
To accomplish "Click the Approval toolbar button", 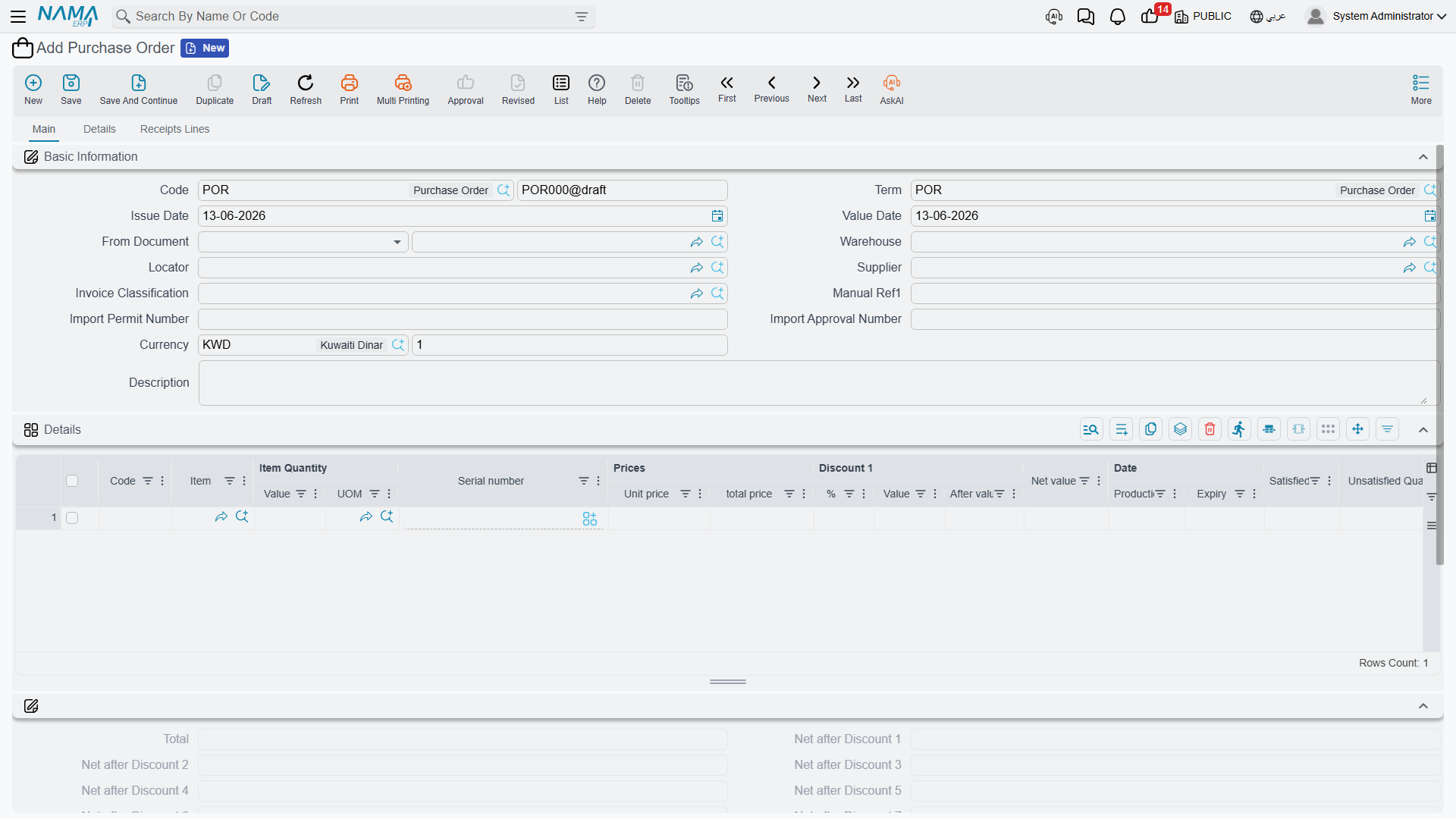I will (x=466, y=89).
